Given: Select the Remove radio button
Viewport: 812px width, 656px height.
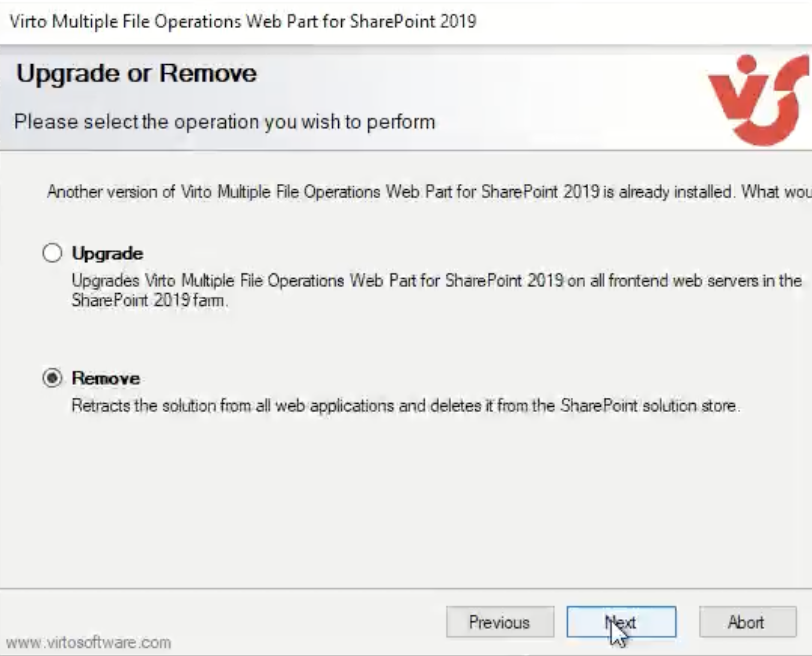Looking at the screenshot, I should click(x=52, y=378).
